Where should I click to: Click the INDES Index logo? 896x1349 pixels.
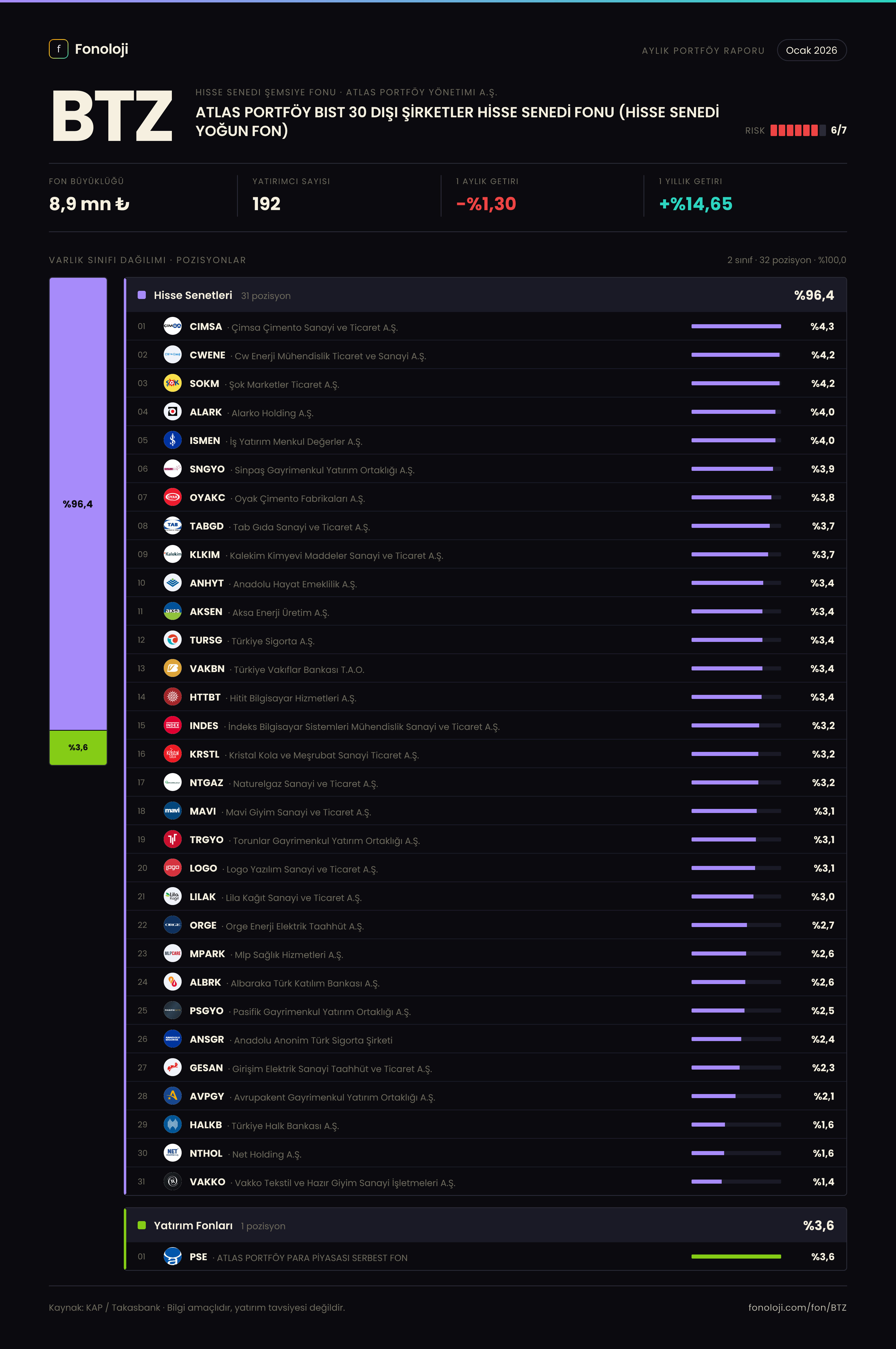(173, 726)
